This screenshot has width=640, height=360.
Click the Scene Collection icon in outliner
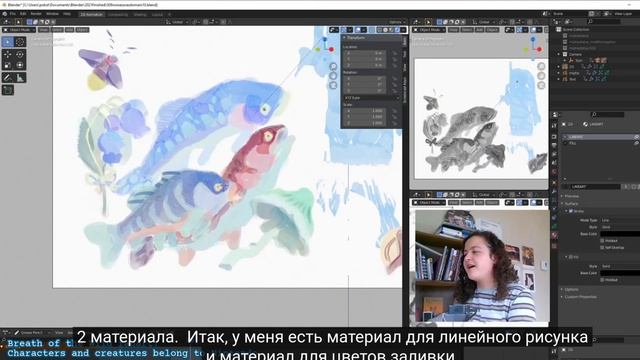[x=559, y=29]
